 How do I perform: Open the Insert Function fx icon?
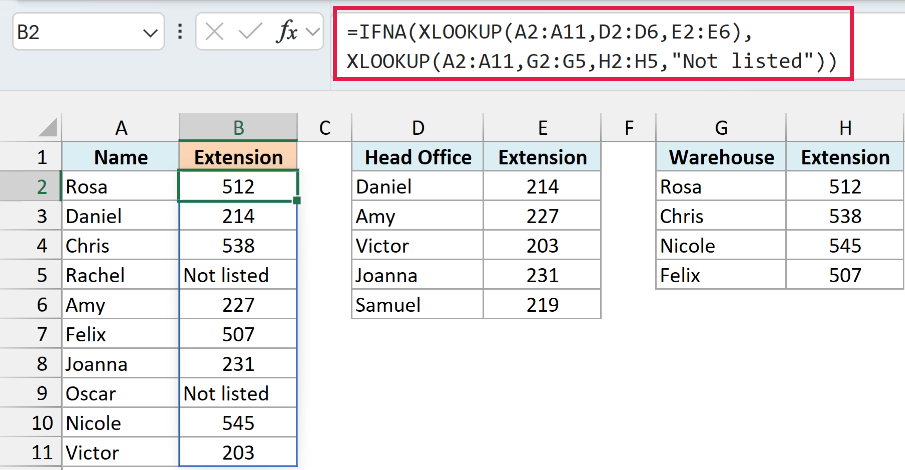286,32
